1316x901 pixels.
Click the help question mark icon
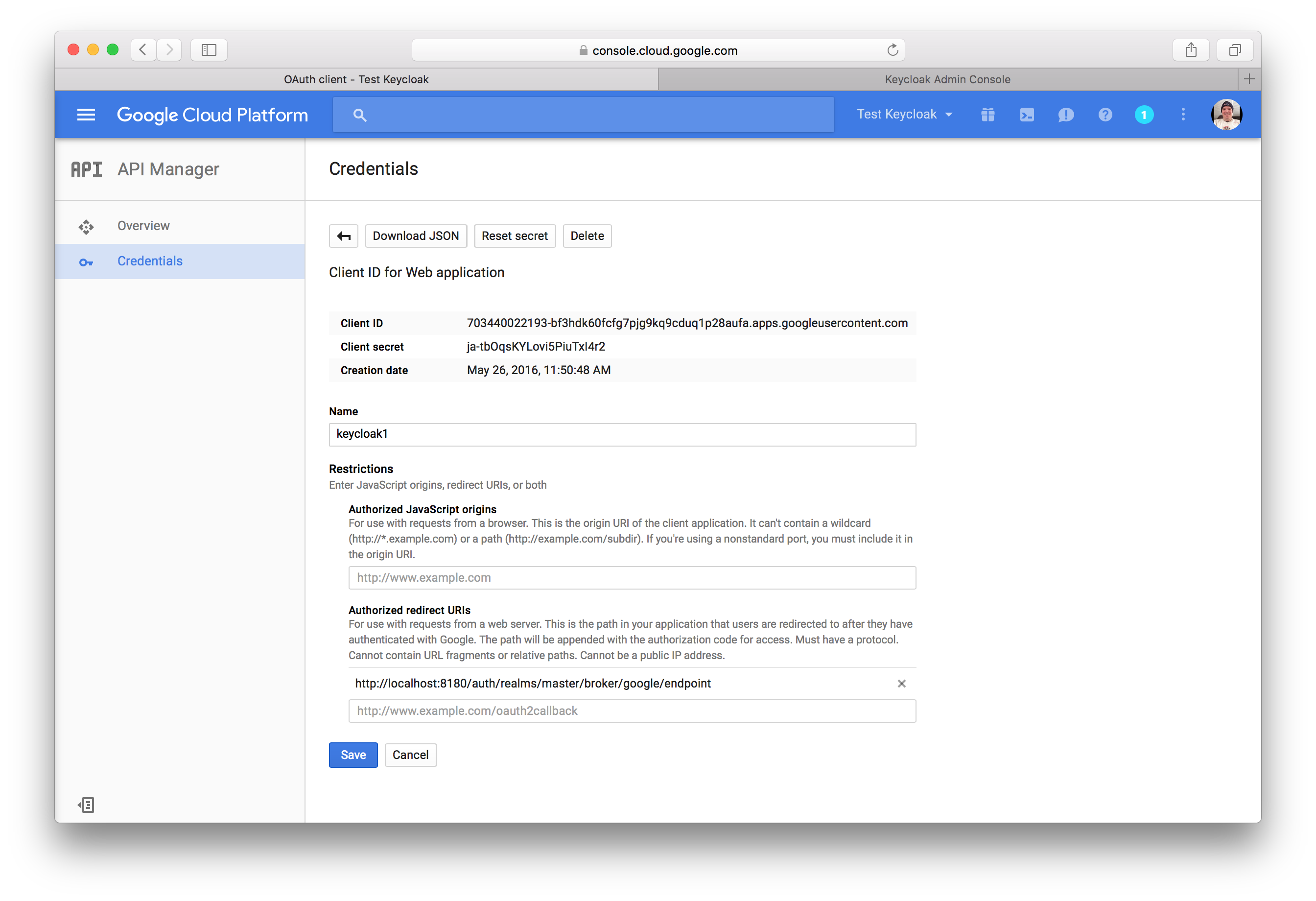point(1105,114)
